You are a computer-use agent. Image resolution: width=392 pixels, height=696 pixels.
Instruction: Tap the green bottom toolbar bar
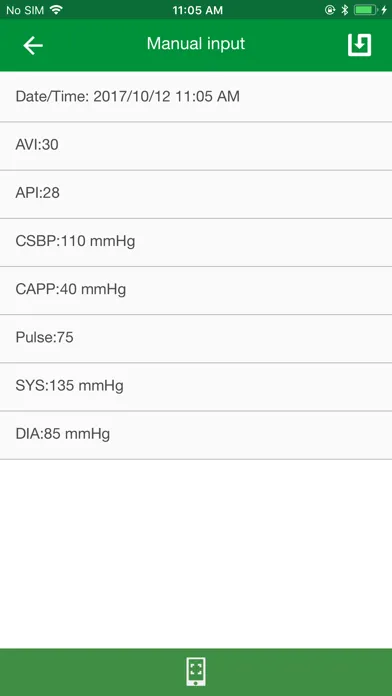(x=196, y=672)
